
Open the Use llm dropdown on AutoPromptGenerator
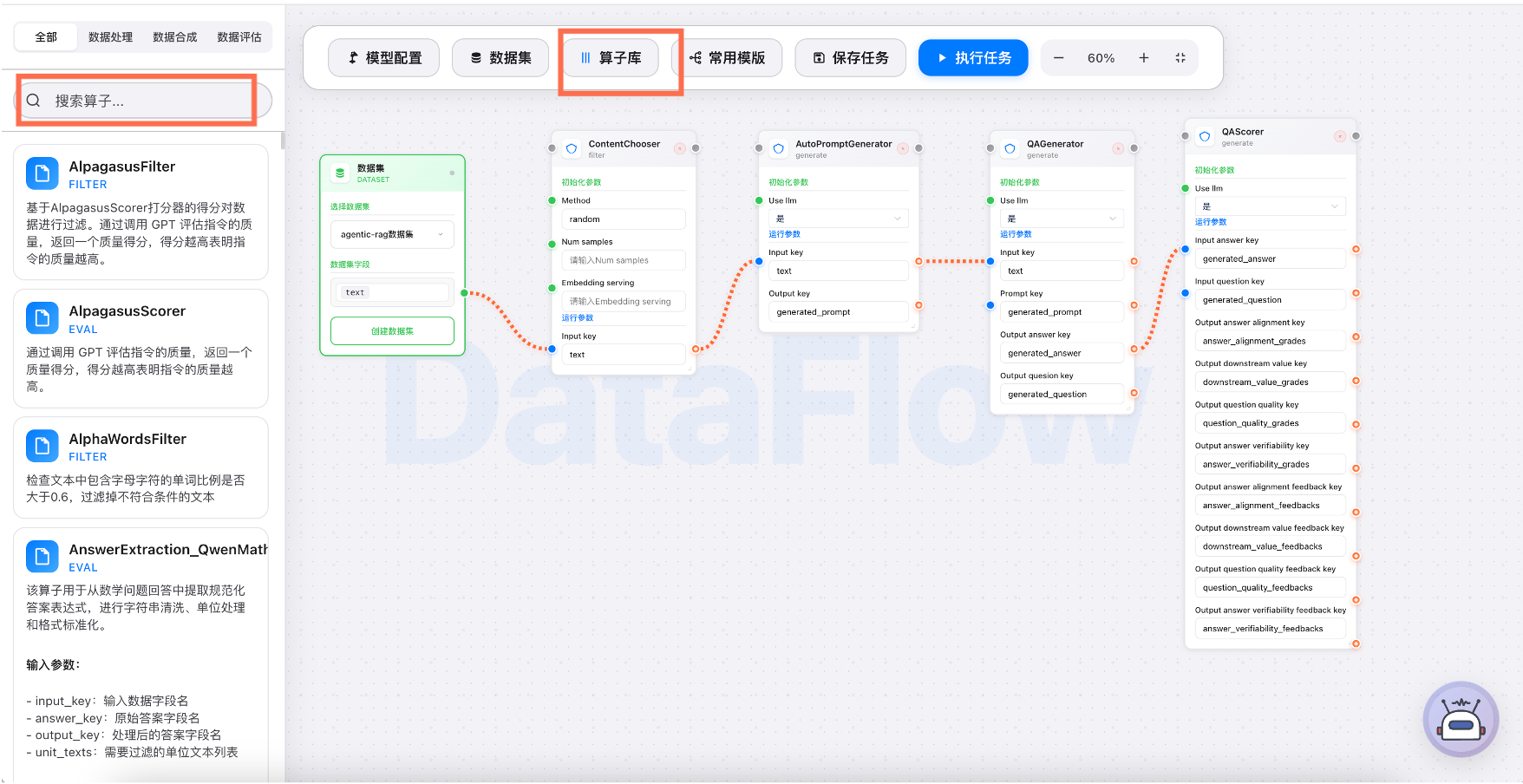[838, 218]
